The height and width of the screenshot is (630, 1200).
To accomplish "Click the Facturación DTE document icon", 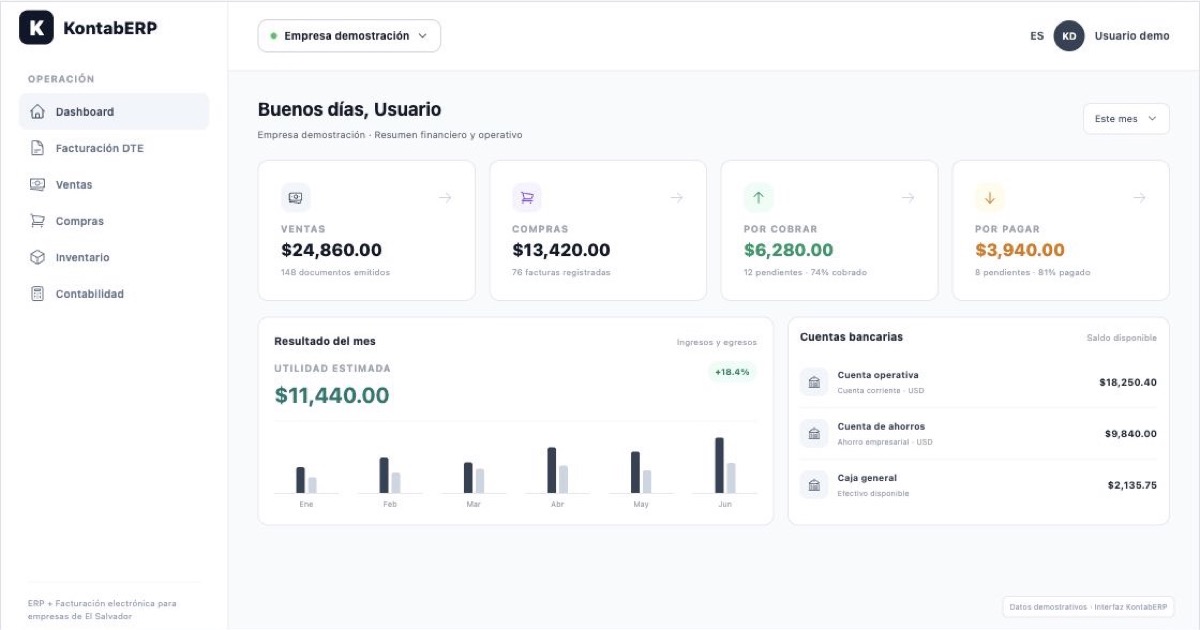I will coord(38,148).
